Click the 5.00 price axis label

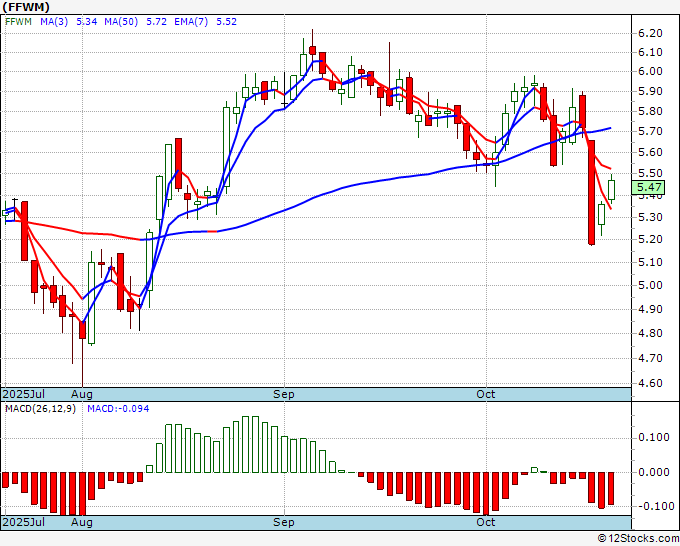click(650, 285)
